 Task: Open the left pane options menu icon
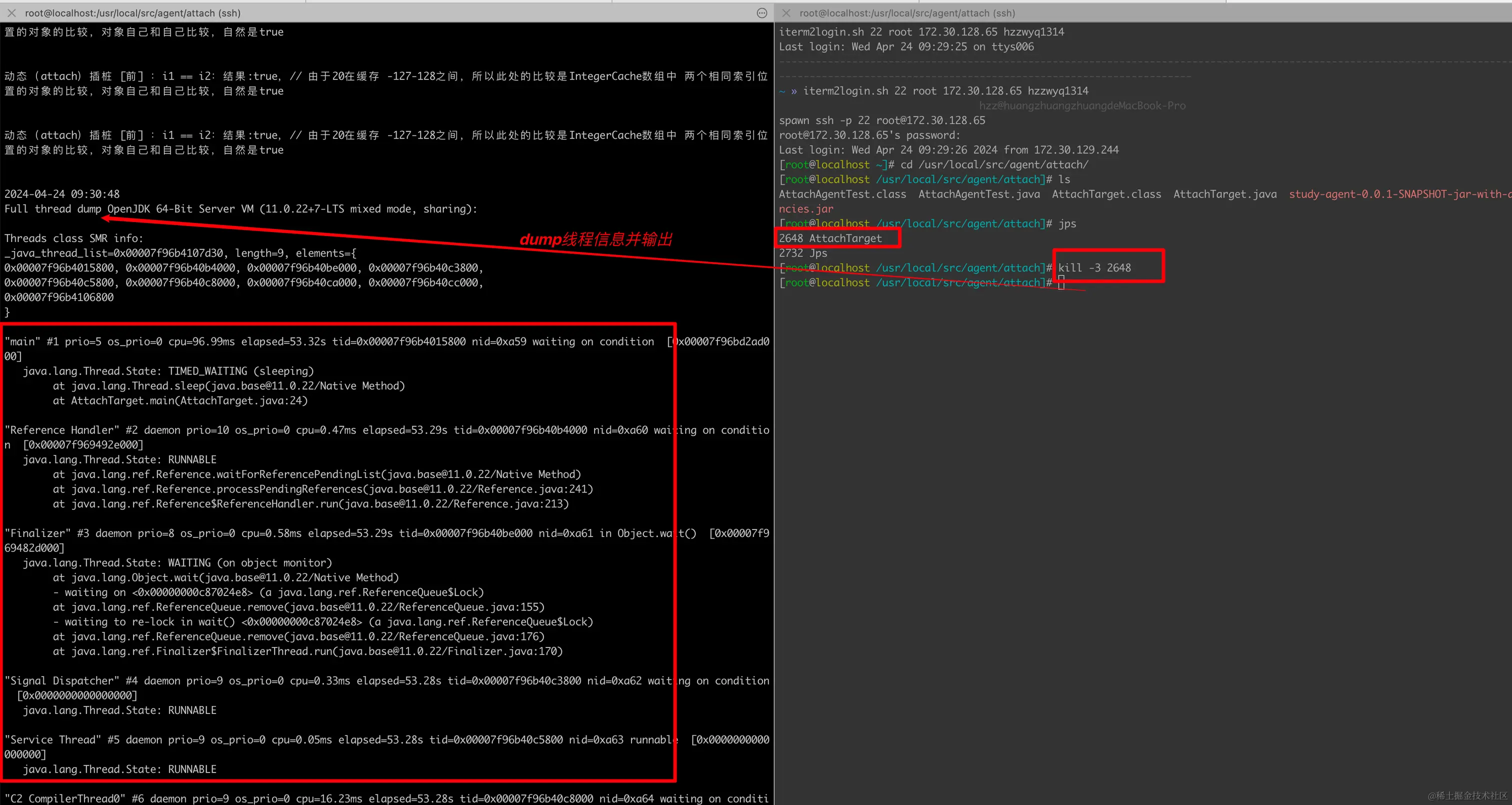[762, 13]
